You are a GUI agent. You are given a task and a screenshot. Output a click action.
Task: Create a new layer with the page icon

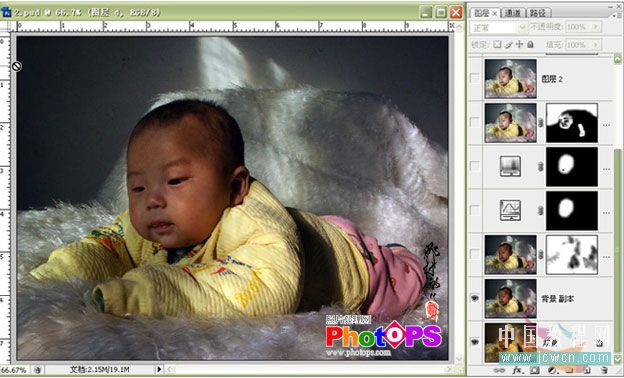point(587,370)
